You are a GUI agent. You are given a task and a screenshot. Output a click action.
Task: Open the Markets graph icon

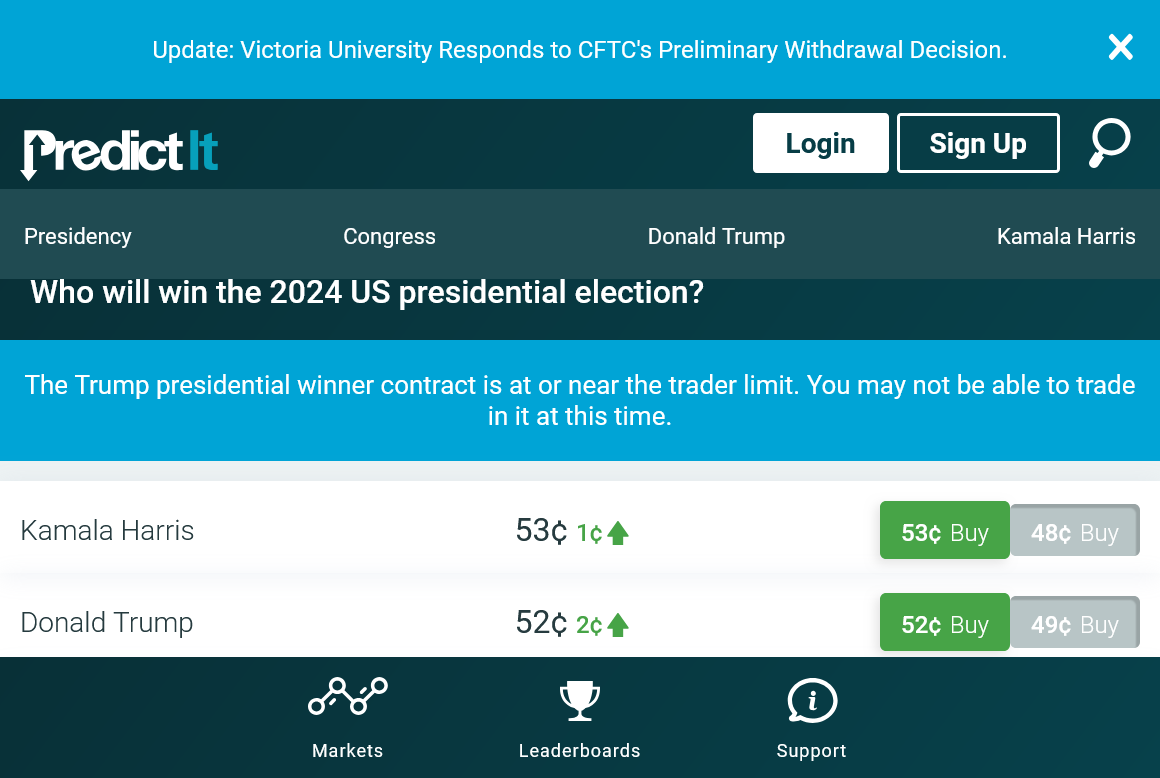click(347, 697)
